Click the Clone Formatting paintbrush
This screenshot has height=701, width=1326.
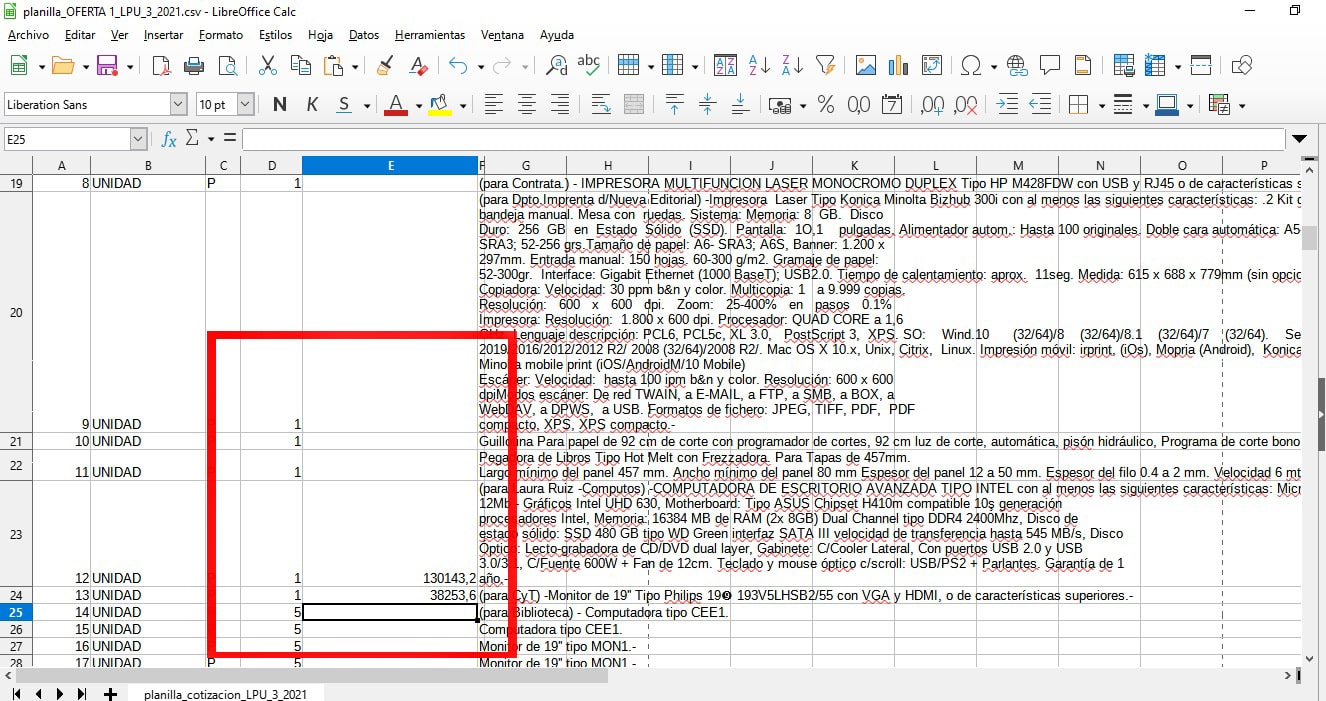385,66
